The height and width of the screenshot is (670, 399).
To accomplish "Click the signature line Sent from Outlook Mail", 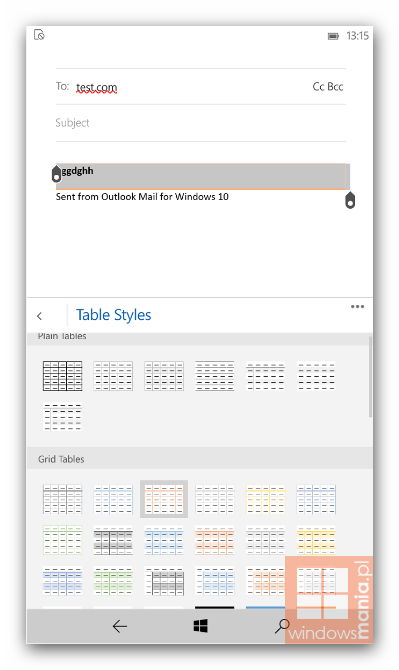I will point(142,197).
